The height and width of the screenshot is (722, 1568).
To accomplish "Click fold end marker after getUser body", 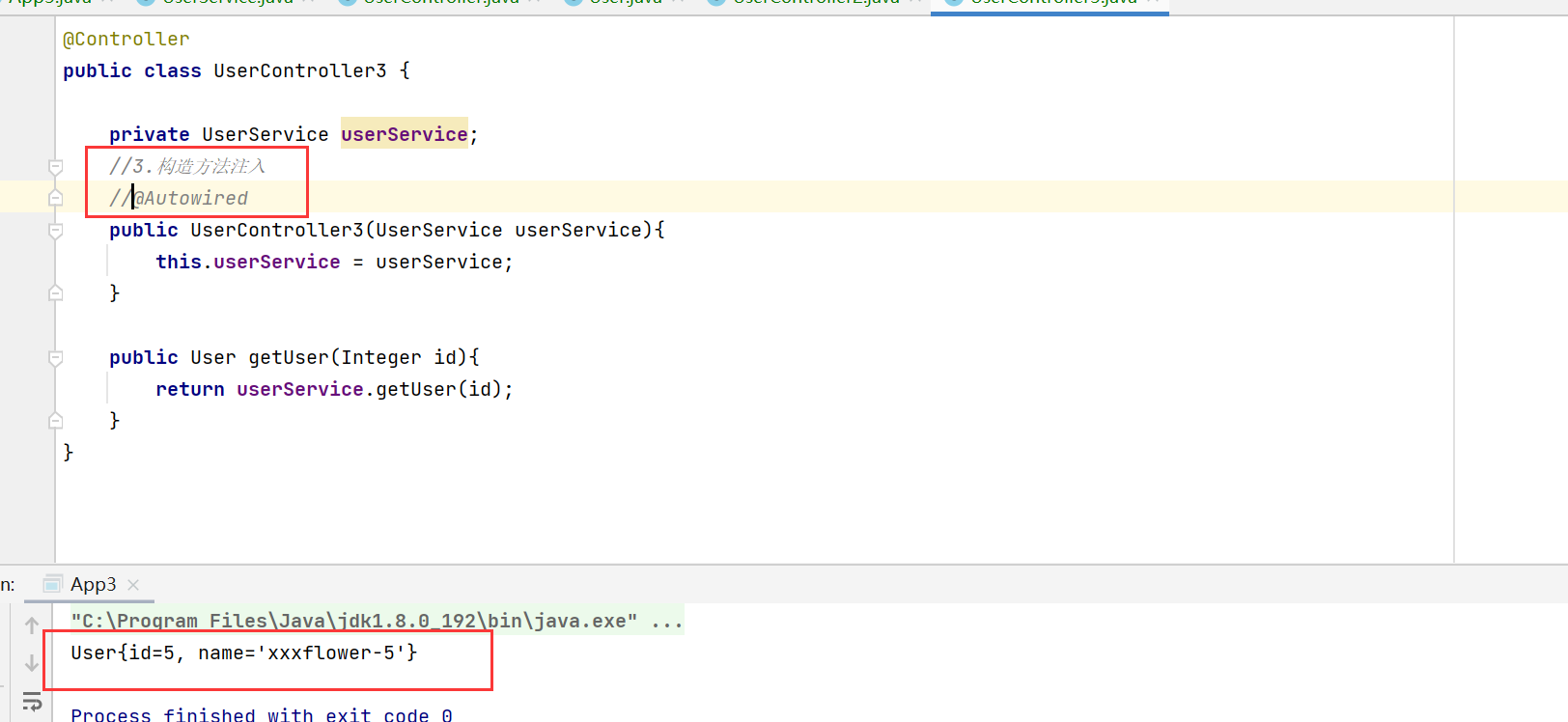I will pyautogui.click(x=56, y=420).
